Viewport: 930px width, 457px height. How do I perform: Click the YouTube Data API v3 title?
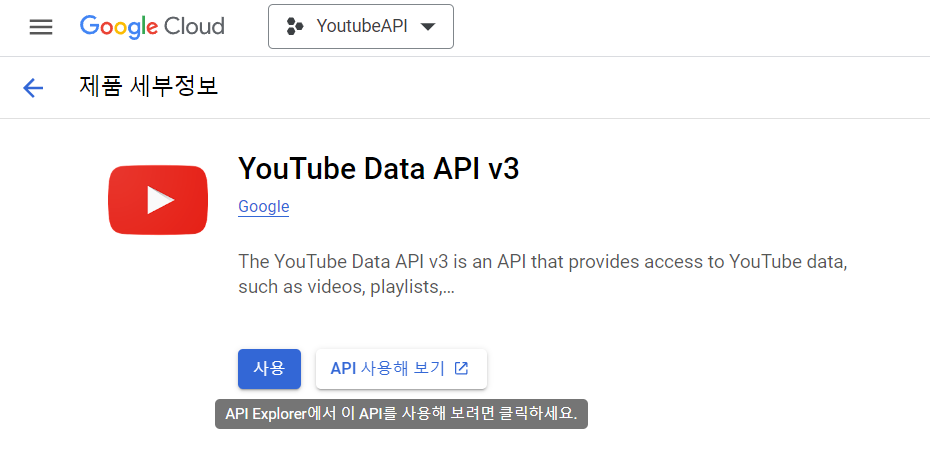coord(378,169)
